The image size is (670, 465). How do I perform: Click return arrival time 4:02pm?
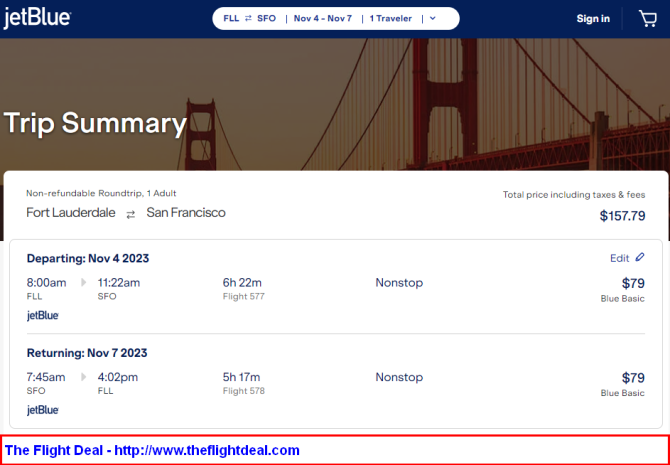[x=118, y=377]
